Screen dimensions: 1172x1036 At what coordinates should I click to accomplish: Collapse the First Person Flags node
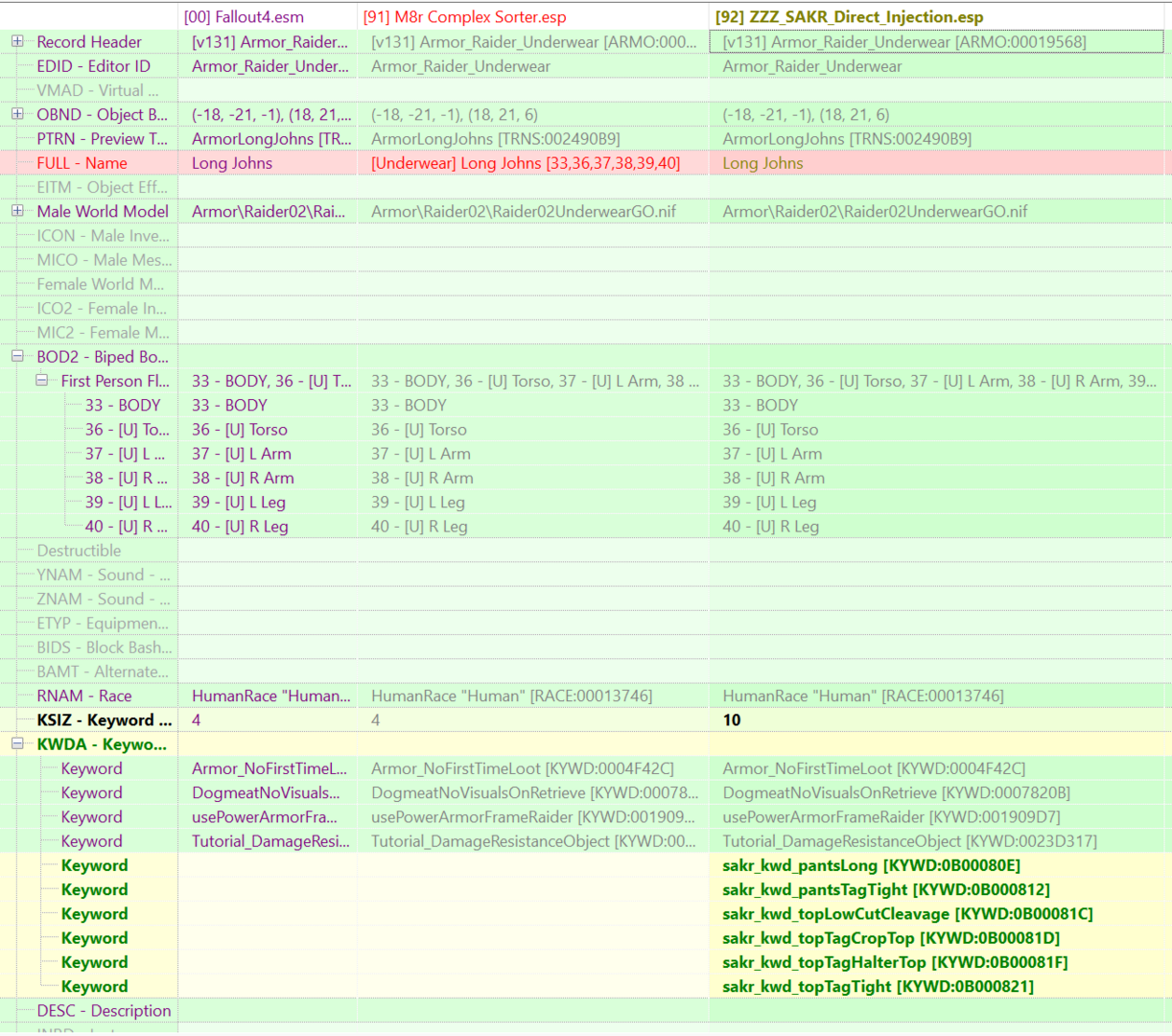click(x=41, y=381)
